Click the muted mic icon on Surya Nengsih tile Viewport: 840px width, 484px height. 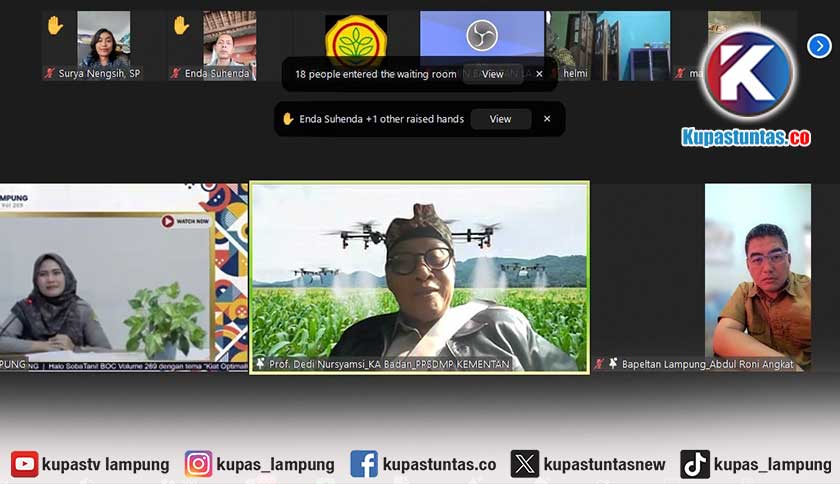coord(49,73)
